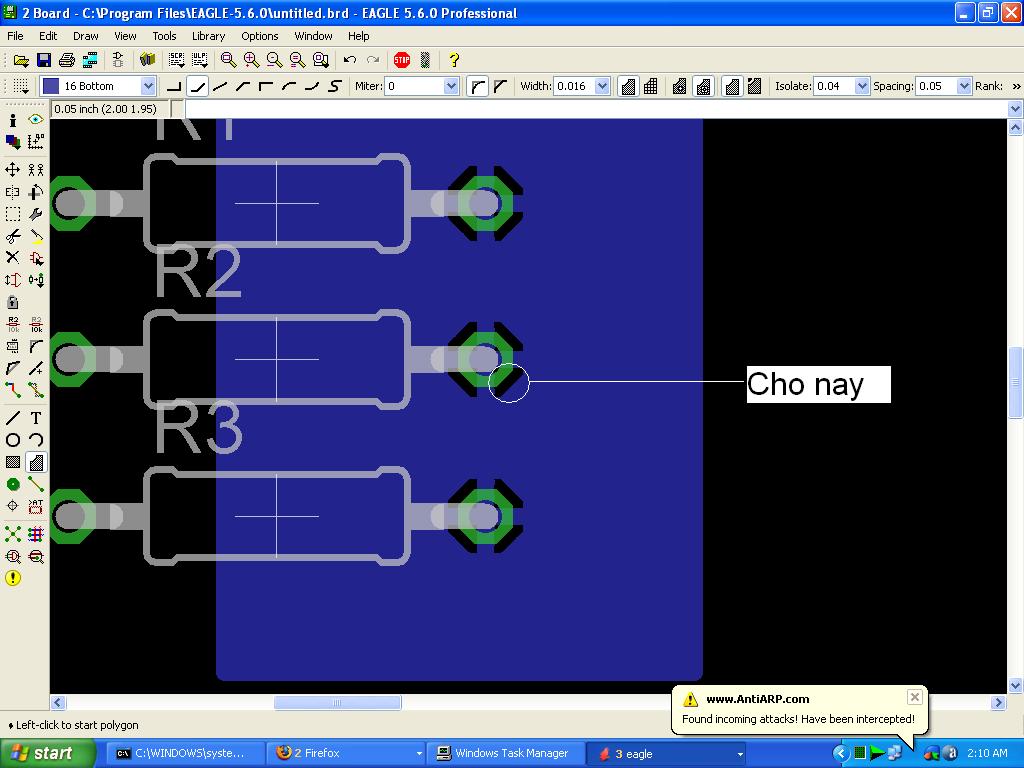
Task: Select the Info tool
Action: (x=12, y=121)
